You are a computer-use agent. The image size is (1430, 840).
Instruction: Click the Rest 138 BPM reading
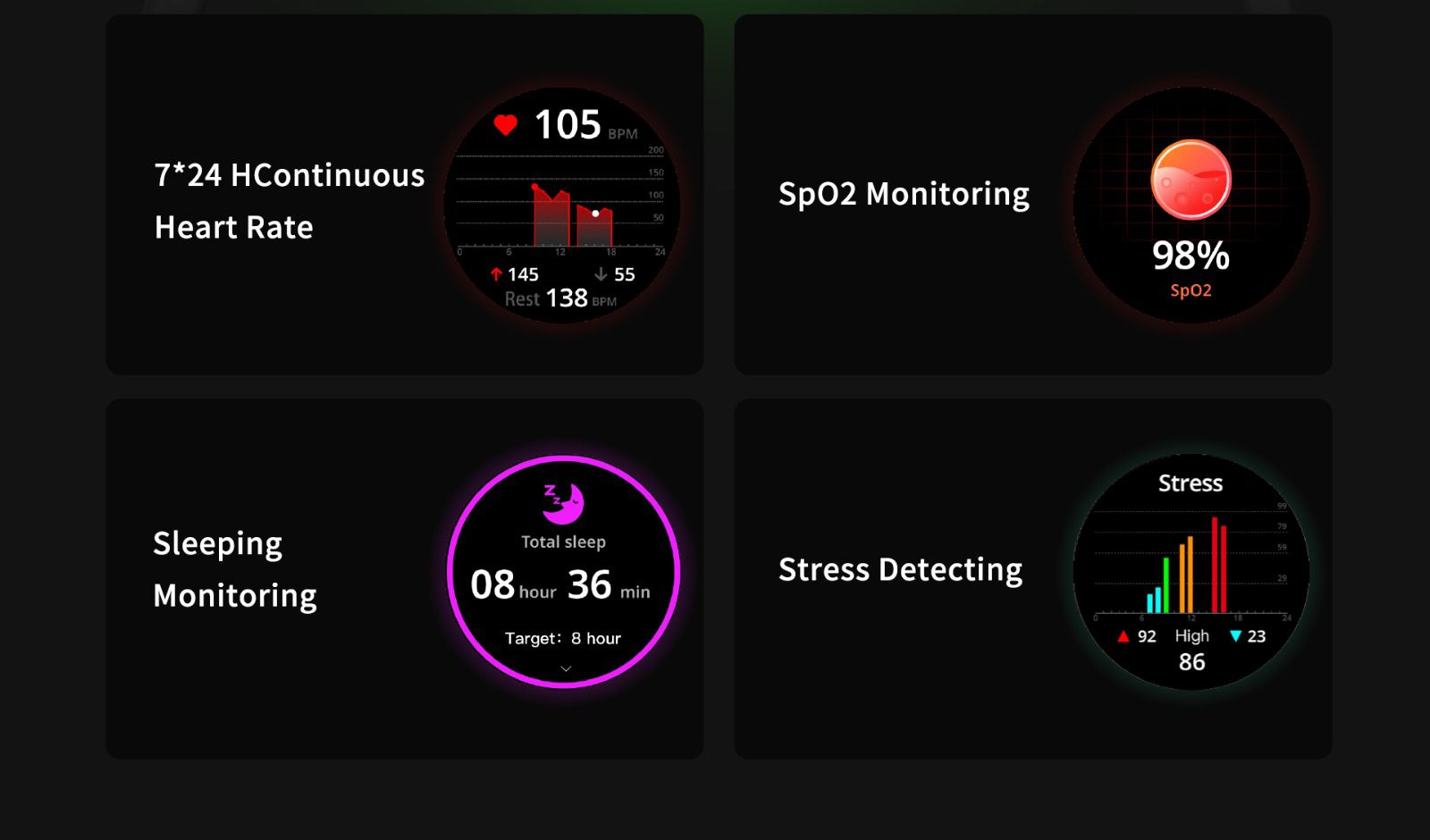tap(560, 298)
